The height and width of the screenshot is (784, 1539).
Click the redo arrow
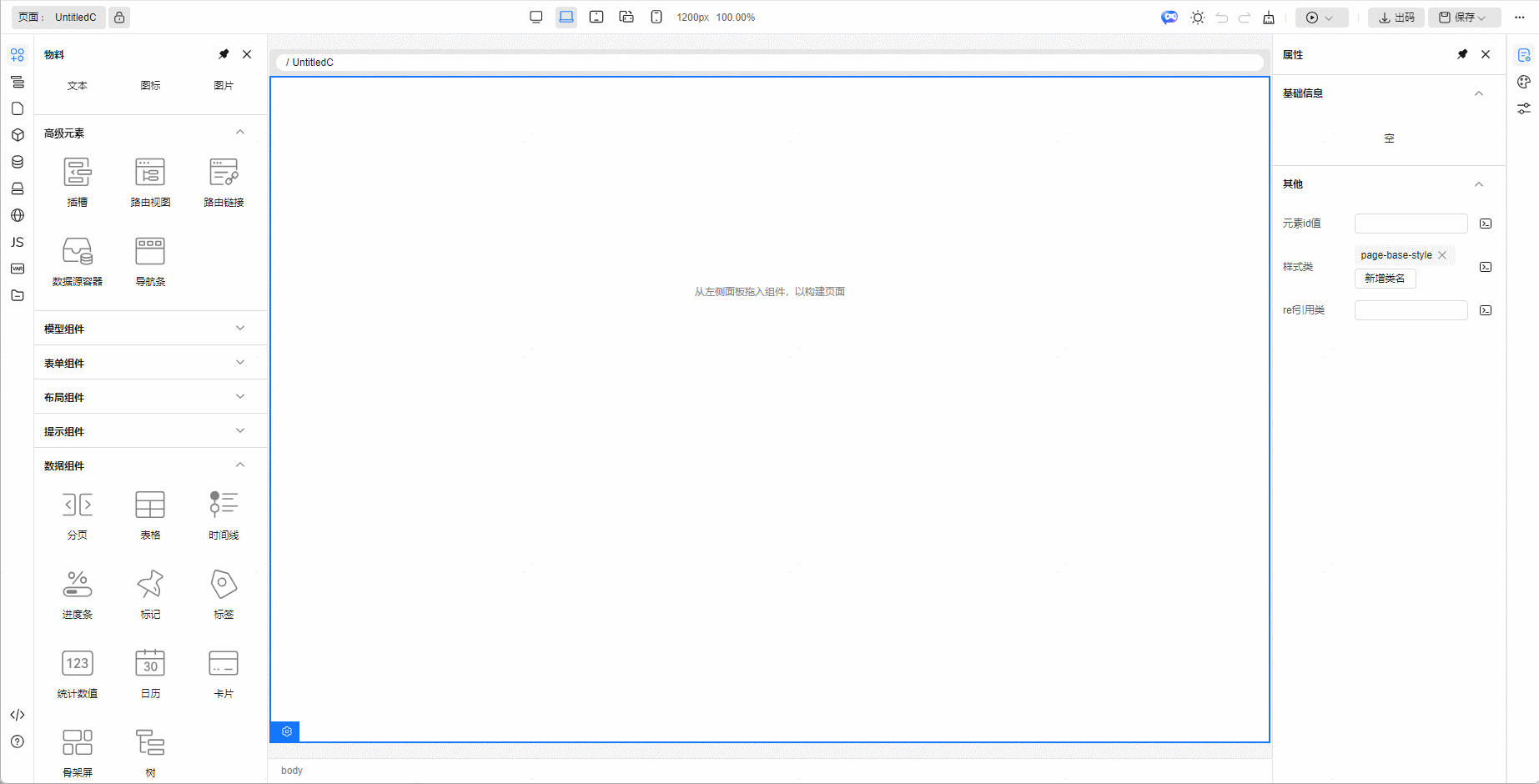1245,18
